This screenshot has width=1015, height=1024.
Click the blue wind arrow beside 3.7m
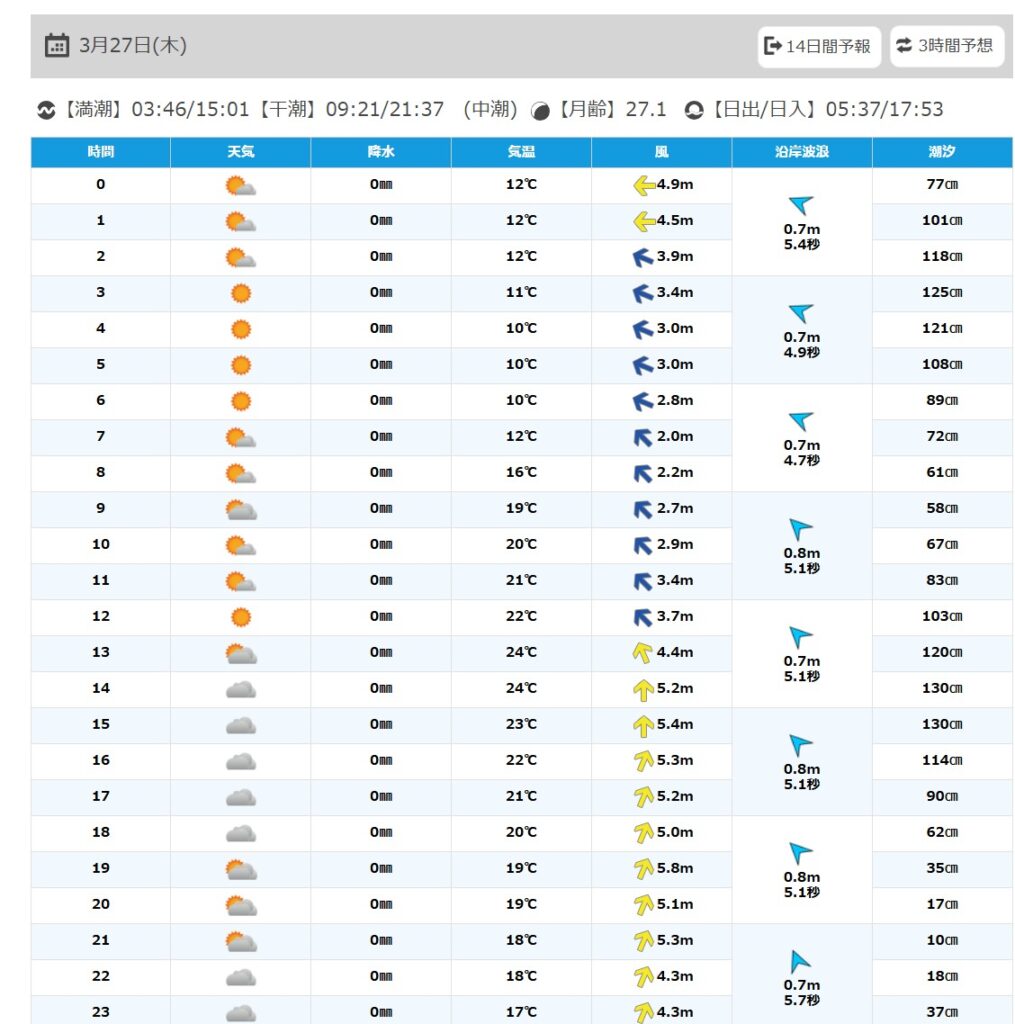point(643,617)
